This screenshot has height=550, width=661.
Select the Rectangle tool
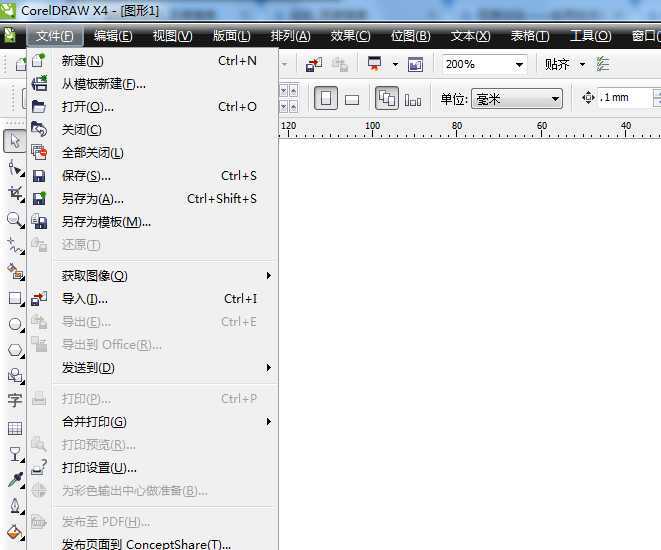(15, 298)
